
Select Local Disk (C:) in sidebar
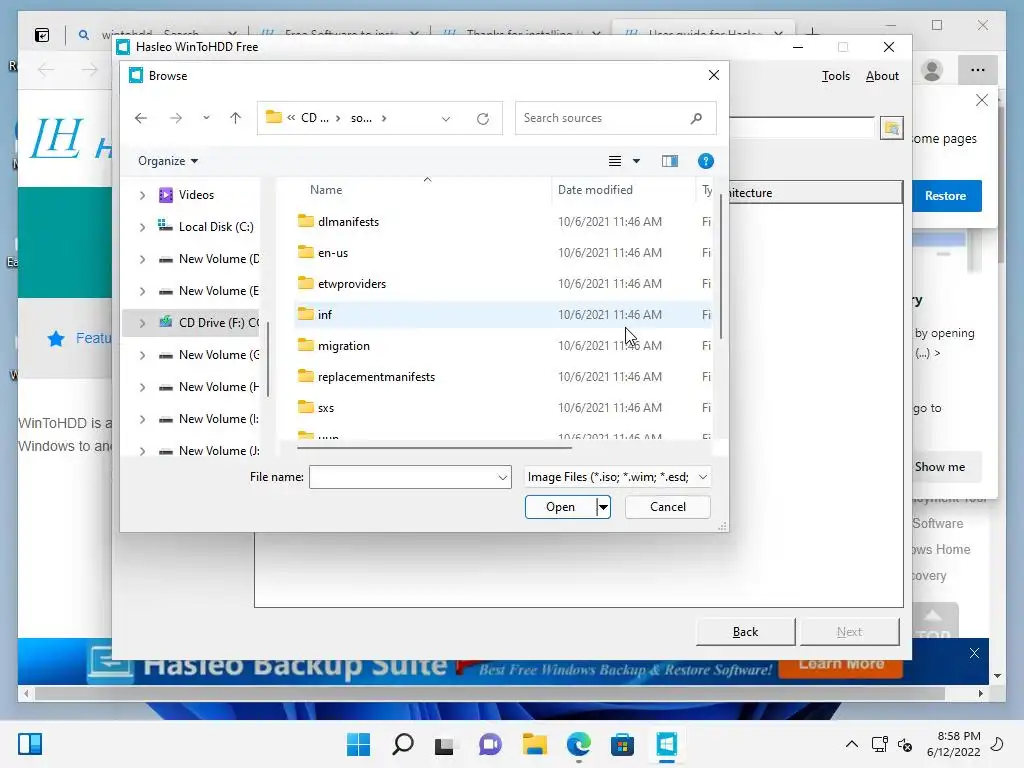(x=216, y=227)
